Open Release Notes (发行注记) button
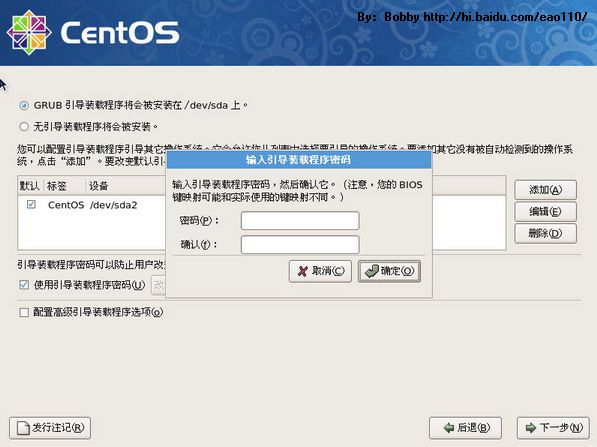 tap(50, 428)
